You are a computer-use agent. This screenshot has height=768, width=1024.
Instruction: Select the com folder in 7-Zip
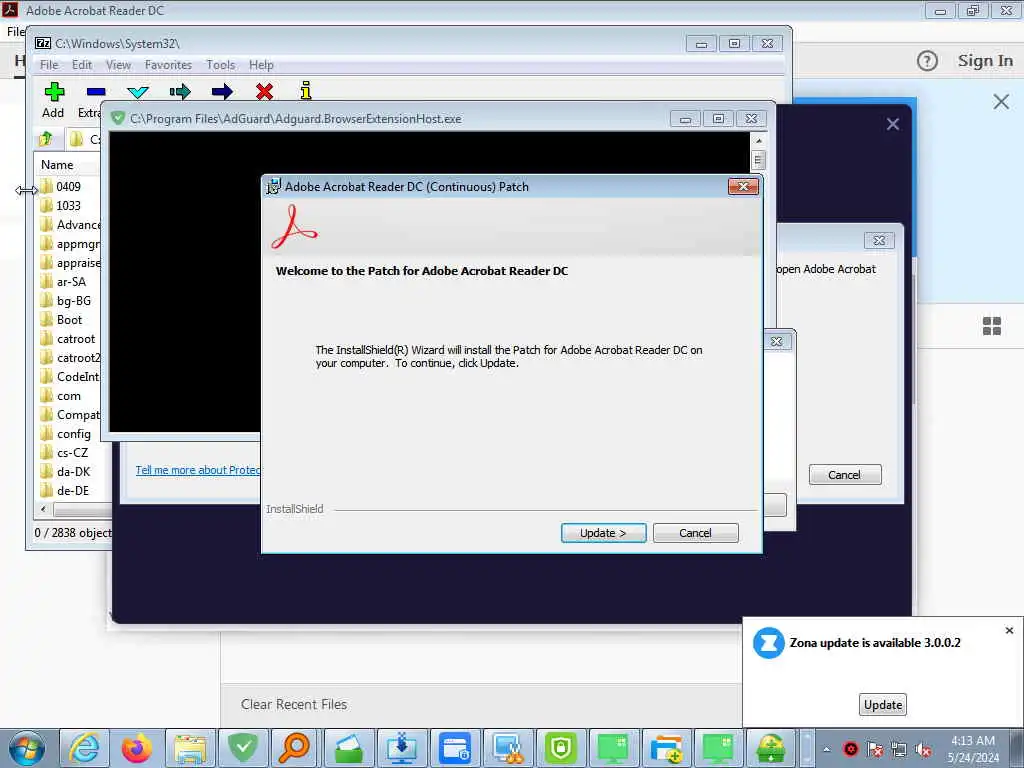click(x=61, y=396)
